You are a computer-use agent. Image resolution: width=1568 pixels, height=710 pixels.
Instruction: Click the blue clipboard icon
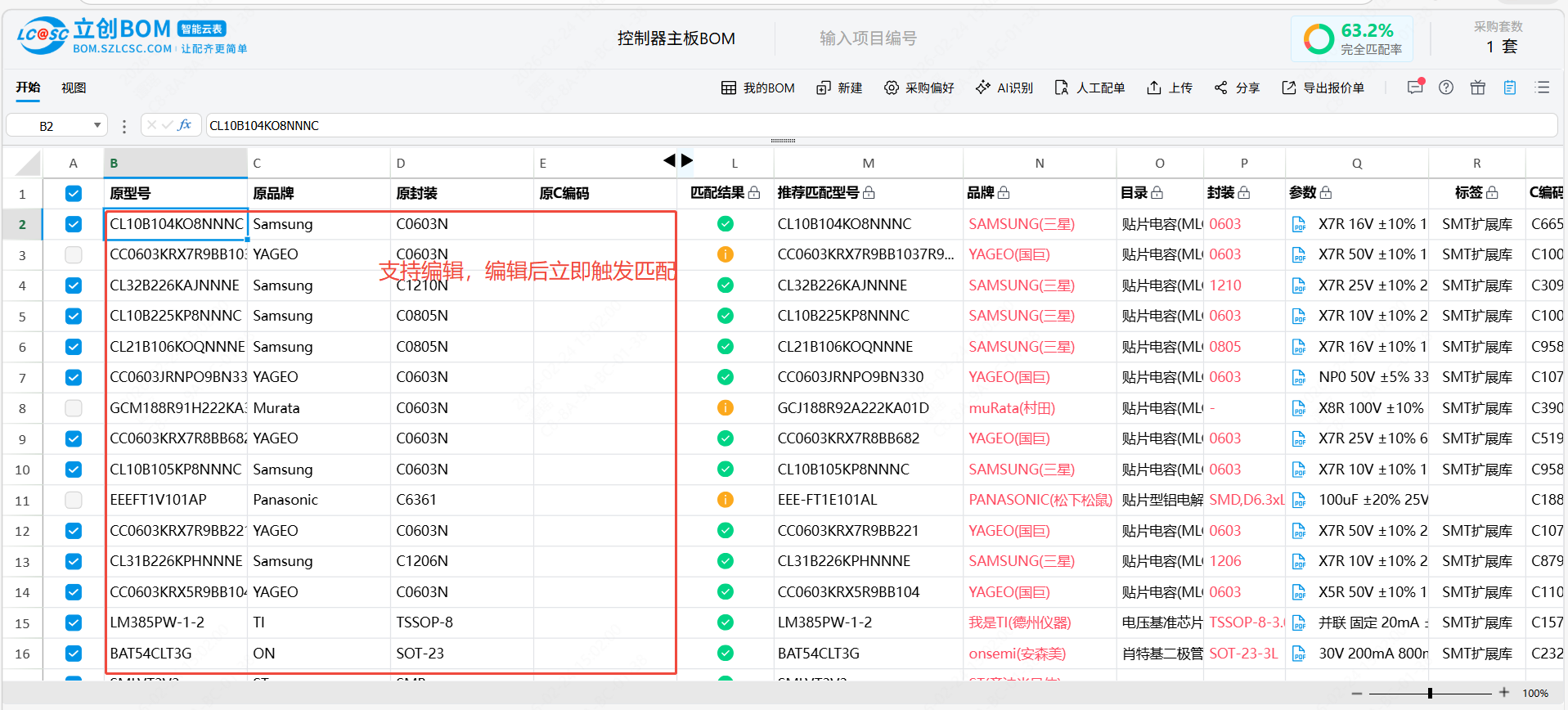[1510, 88]
